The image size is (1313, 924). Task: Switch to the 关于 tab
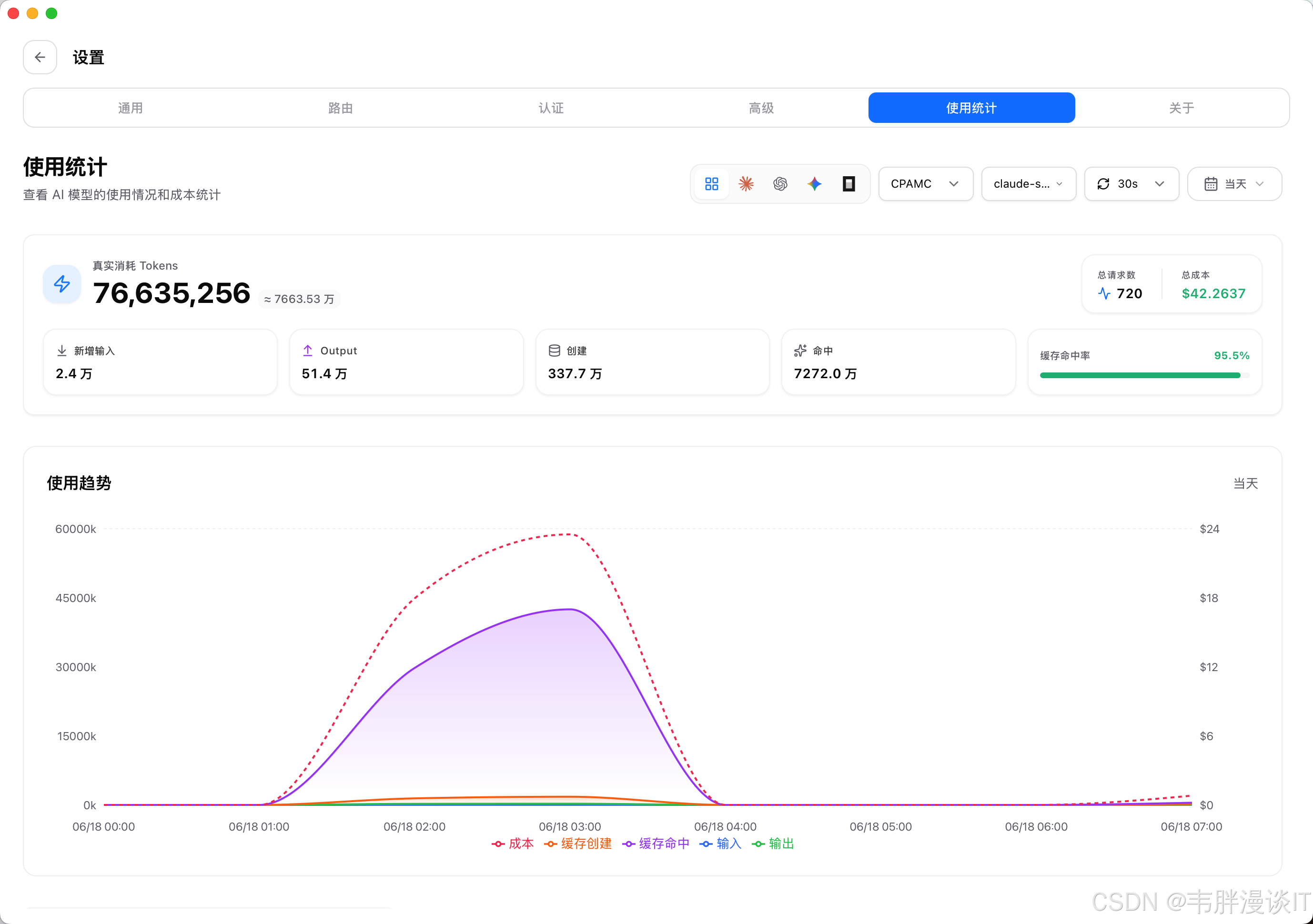(x=1182, y=108)
